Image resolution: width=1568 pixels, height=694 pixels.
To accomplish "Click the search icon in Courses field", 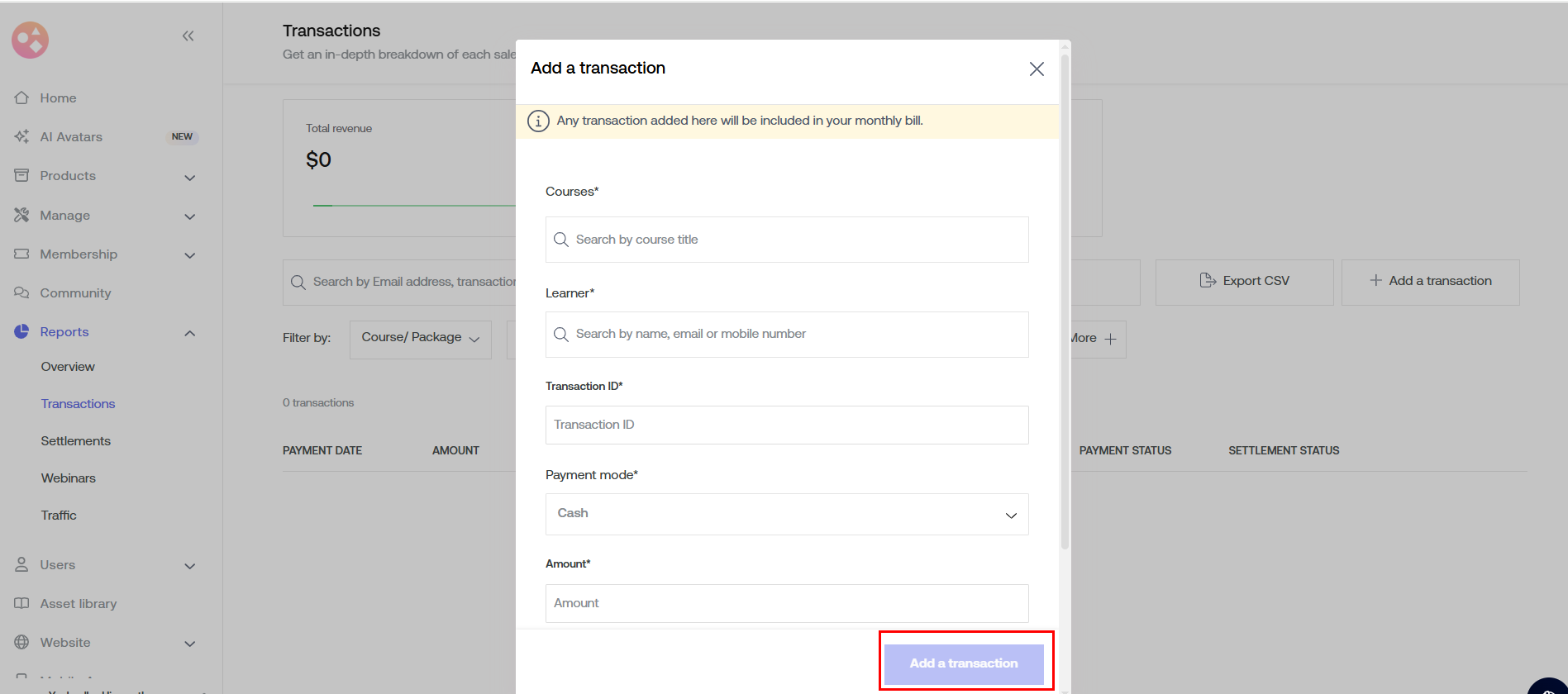I will pyautogui.click(x=560, y=240).
